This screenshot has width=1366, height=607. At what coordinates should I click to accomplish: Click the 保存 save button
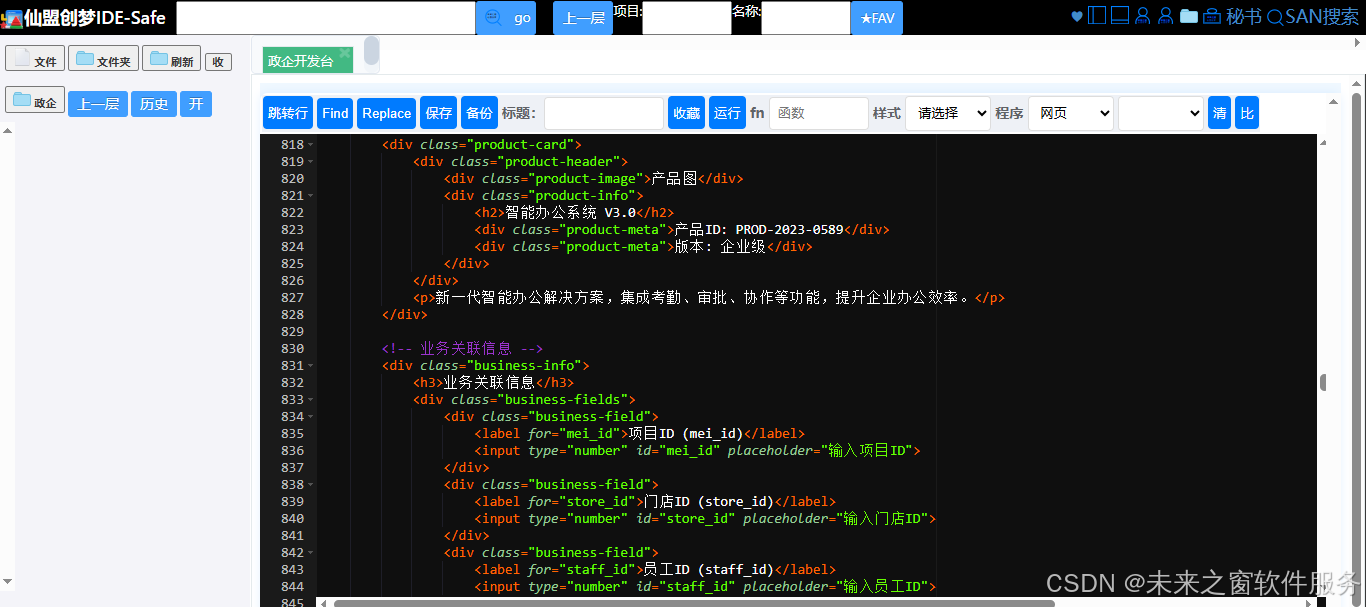pos(439,113)
